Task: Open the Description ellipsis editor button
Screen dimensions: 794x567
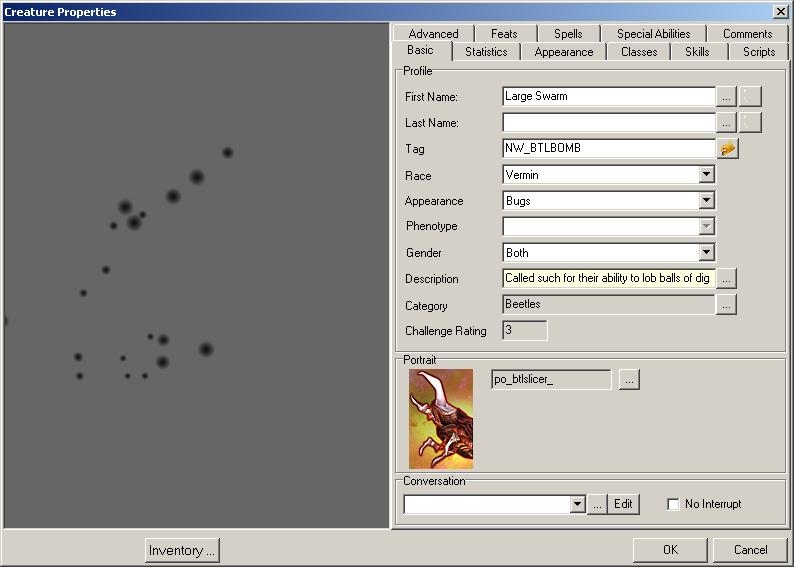Action: pos(727,279)
